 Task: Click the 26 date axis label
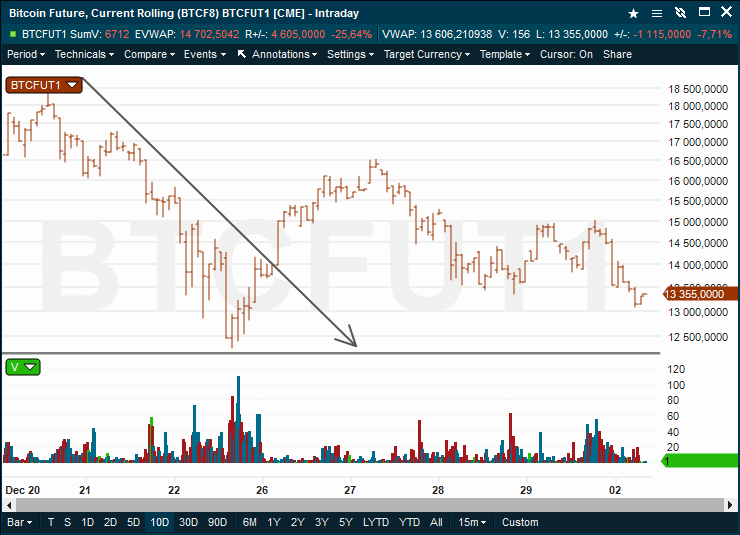tap(262, 490)
